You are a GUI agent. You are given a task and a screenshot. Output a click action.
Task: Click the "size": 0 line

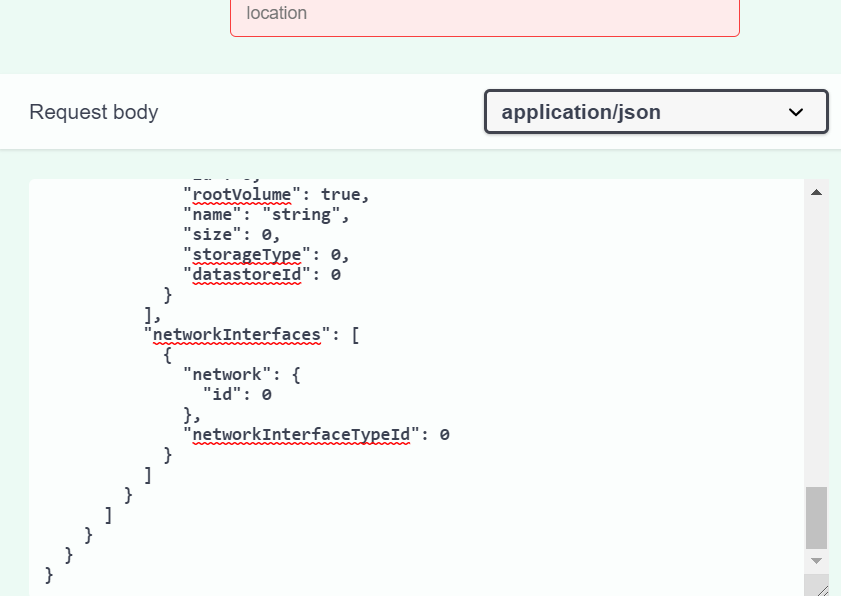click(x=232, y=234)
